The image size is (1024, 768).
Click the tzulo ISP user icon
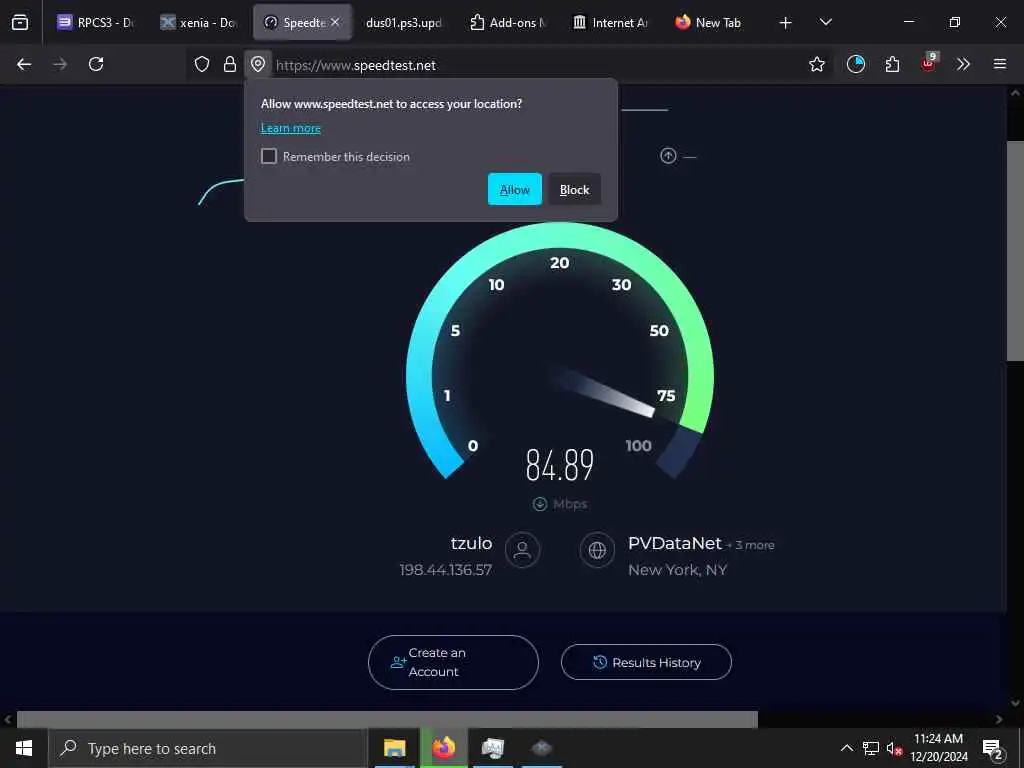click(x=522, y=550)
